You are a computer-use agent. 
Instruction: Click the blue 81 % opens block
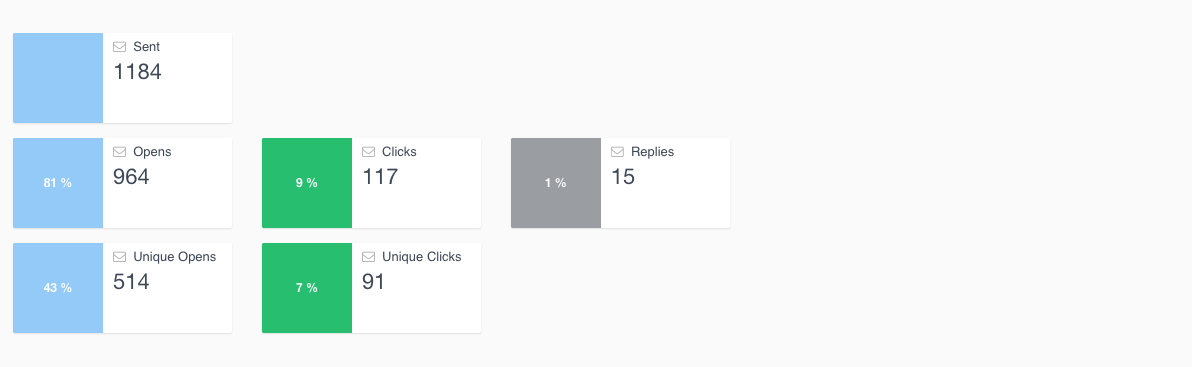point(58,182)
